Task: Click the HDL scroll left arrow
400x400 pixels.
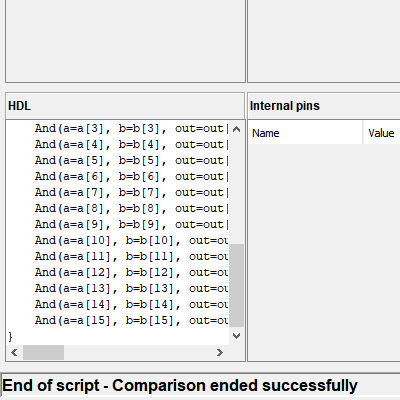Action: coord(14,352)
